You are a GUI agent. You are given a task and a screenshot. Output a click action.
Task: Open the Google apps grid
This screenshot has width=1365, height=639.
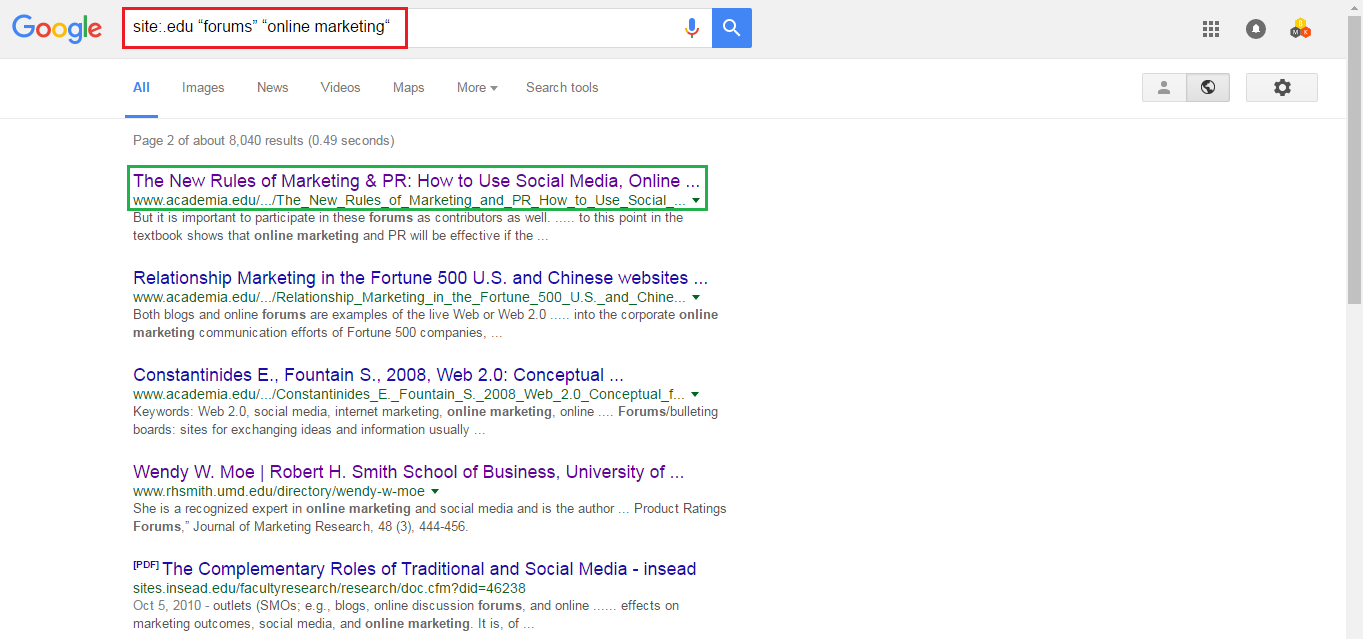(x=1211, y=29)
